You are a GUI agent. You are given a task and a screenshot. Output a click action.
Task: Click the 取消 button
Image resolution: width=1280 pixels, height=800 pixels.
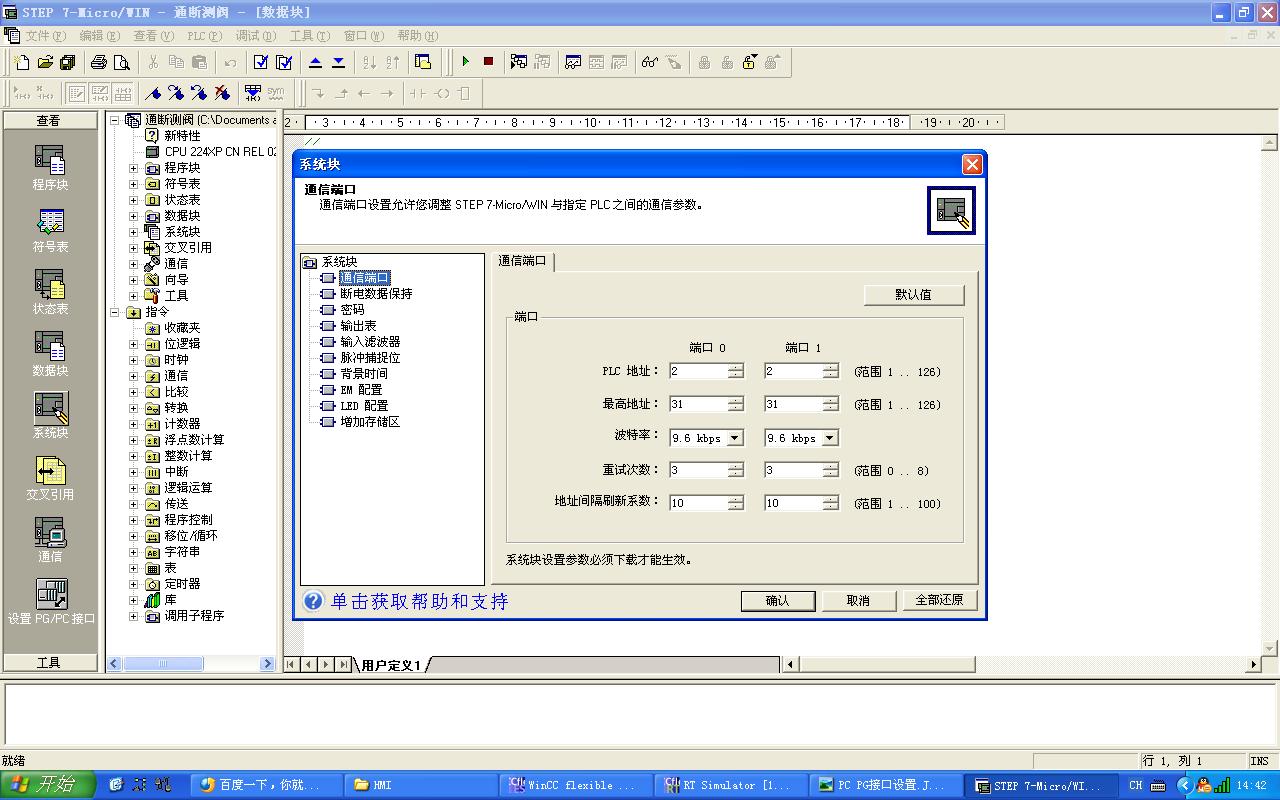858,600
